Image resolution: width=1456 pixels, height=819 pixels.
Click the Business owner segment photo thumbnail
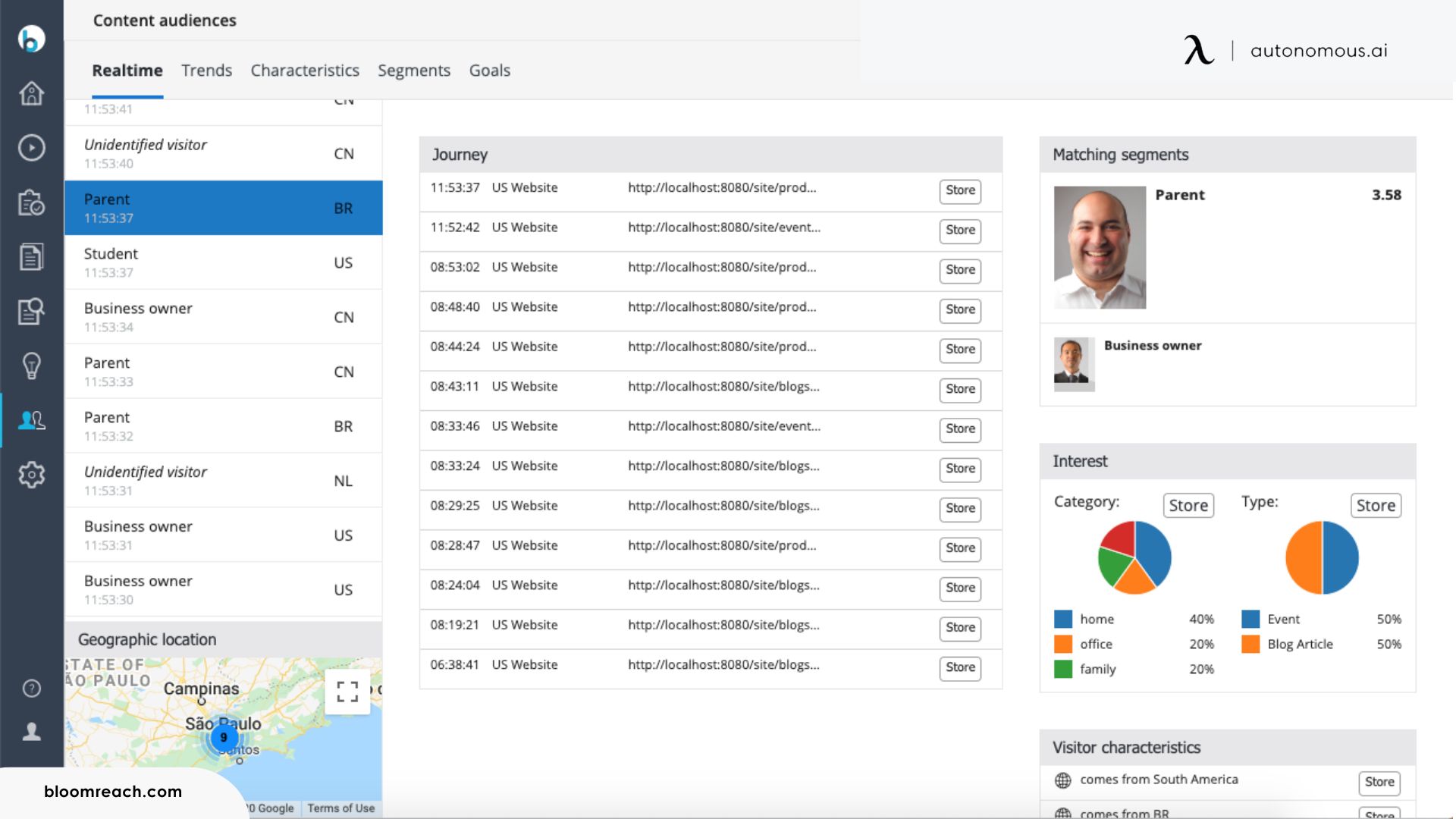point(1074,364)
